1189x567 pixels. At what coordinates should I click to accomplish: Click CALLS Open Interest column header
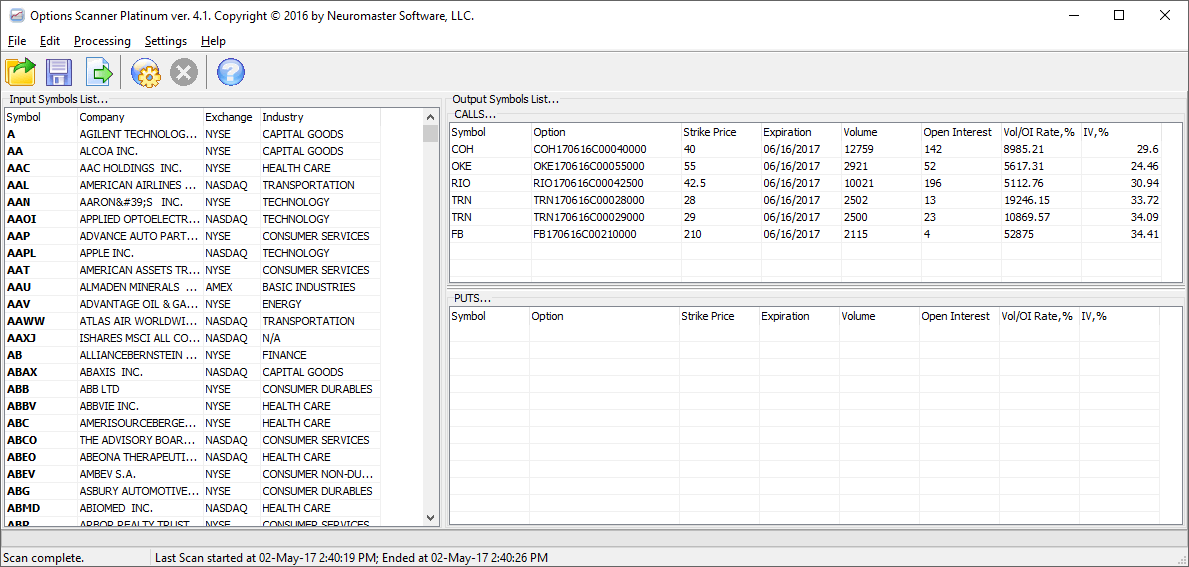[962, 132]
